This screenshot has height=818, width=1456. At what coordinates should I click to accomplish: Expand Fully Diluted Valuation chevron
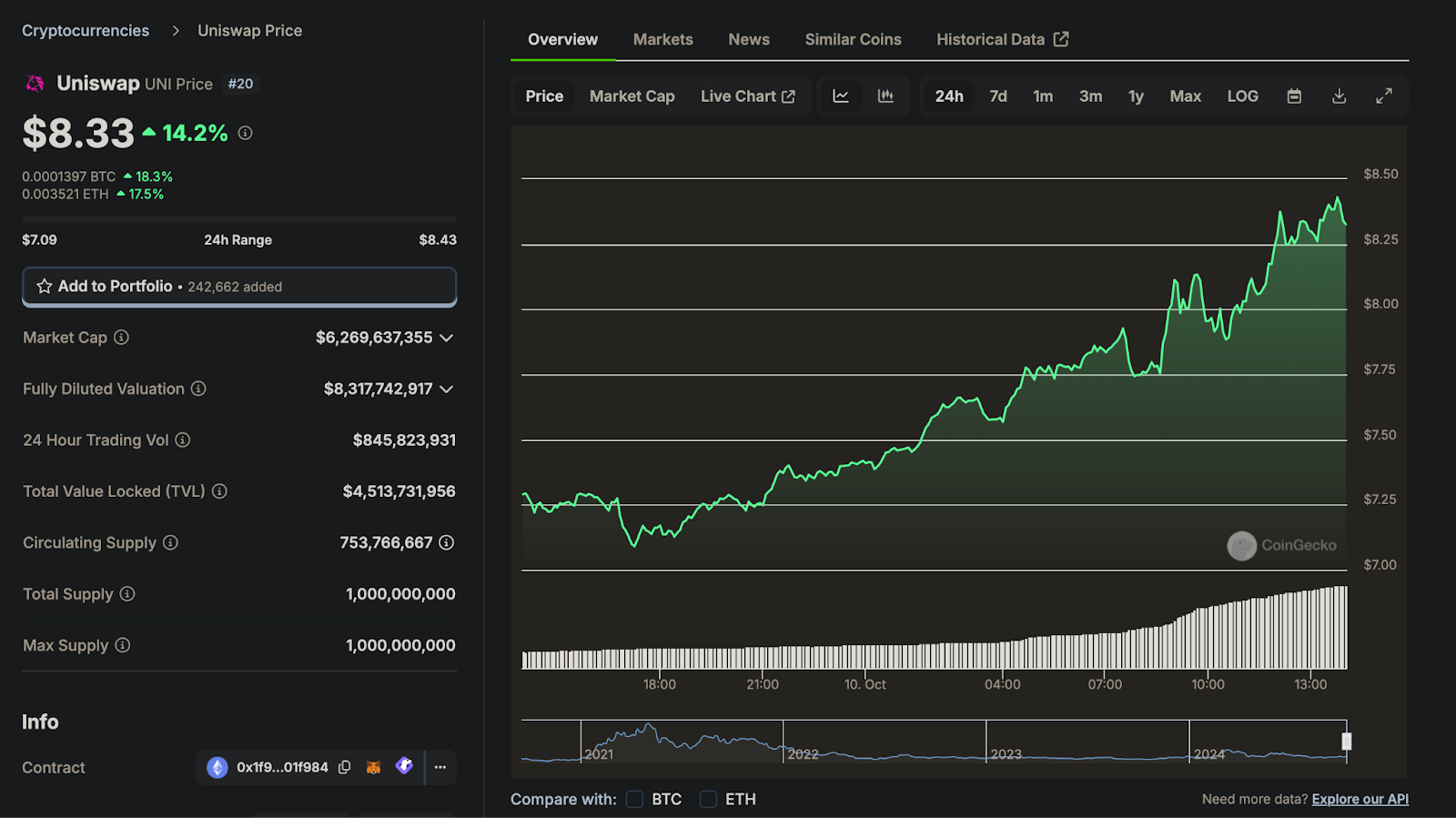click(x=447, y=389)
